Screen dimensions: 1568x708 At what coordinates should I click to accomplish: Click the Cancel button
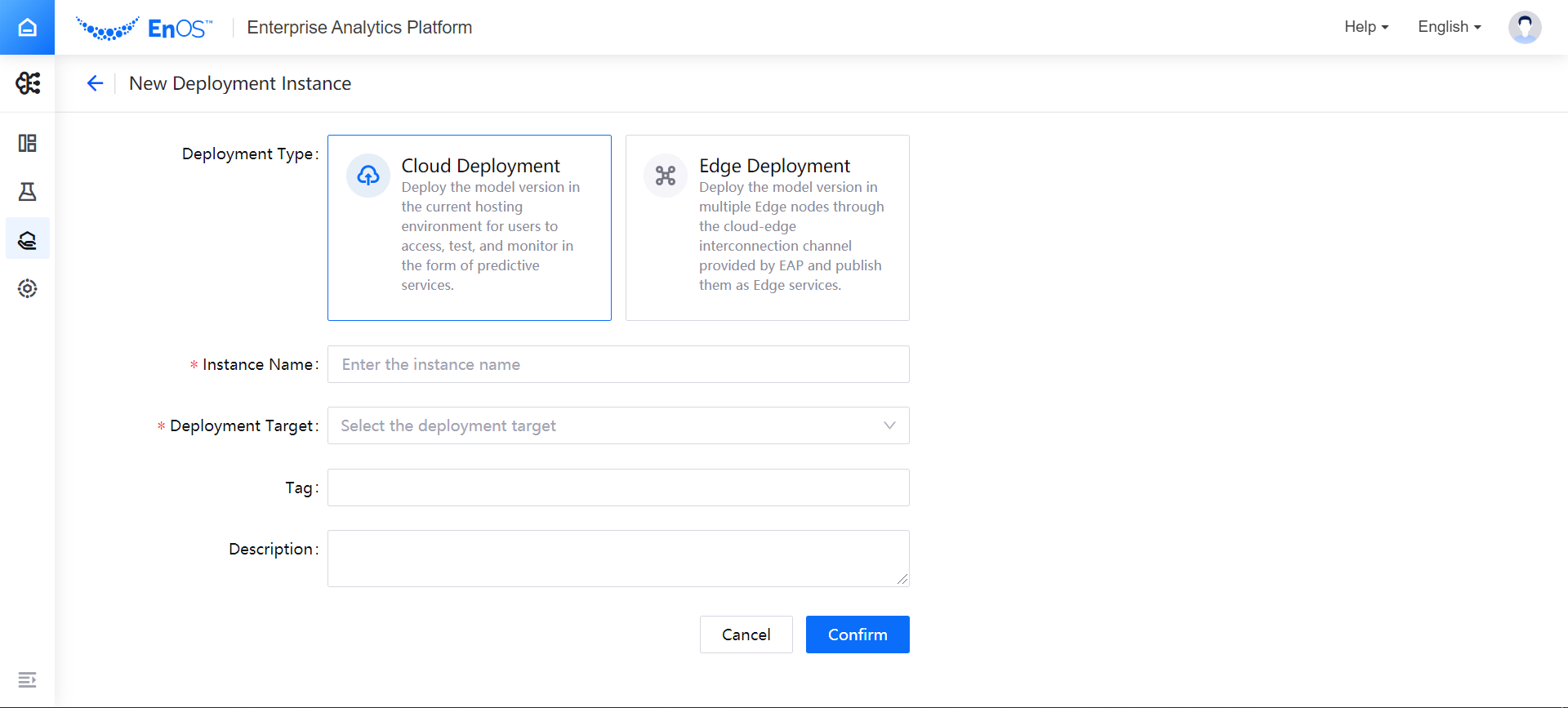click(x=746, y=635)
